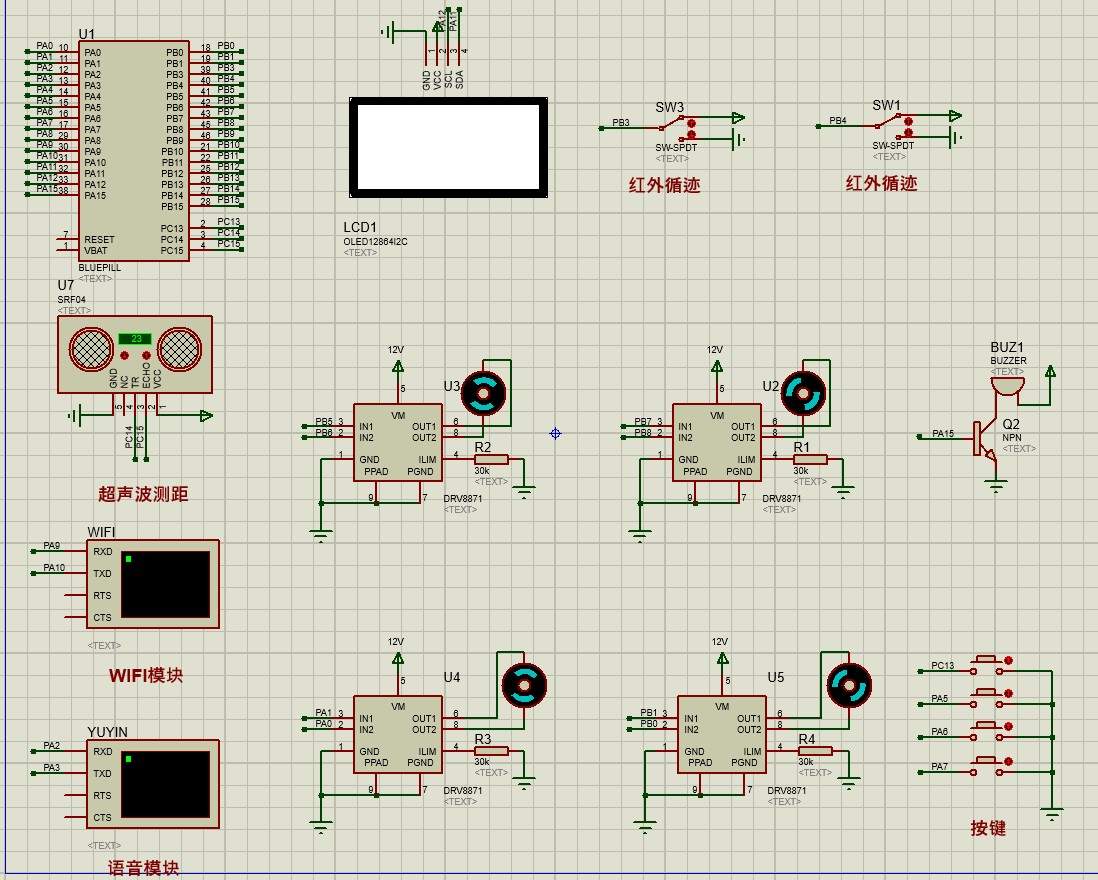
Task: Click the blue origin crosshair marker
Action: [555, 433]
